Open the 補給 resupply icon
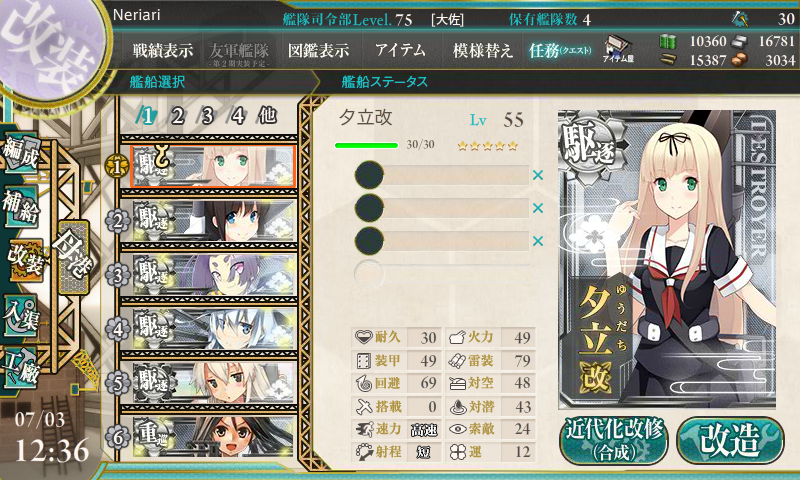Image resolution: width=800 pixels, height=480 pixels. 20,206
